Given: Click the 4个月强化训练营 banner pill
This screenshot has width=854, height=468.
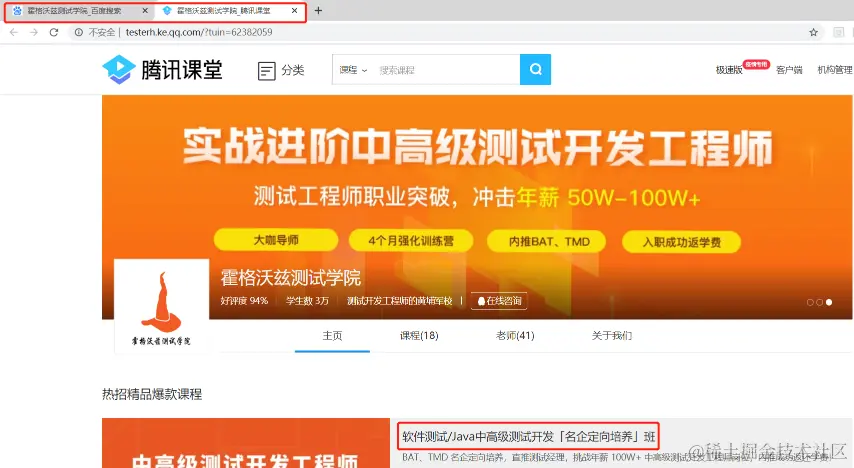Looking at the screenshot, I should [x=411, y=241].
